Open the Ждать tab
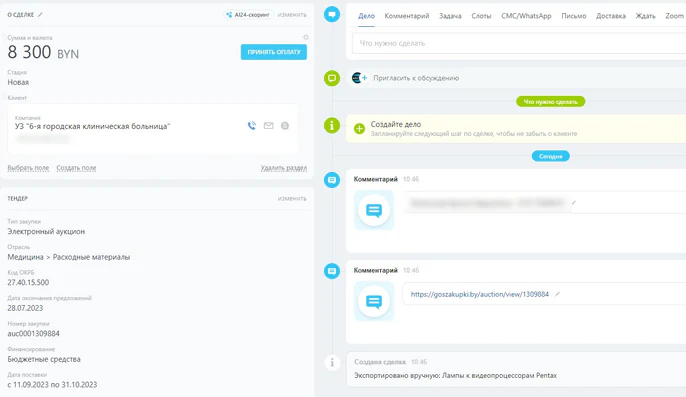The height and width of the screenshot is (397, 686). (x=645, y=16)
